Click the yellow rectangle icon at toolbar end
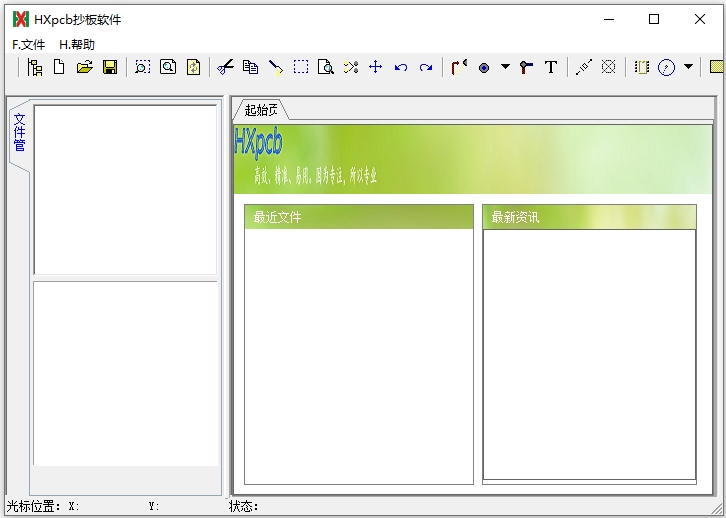 pos(717,67)
